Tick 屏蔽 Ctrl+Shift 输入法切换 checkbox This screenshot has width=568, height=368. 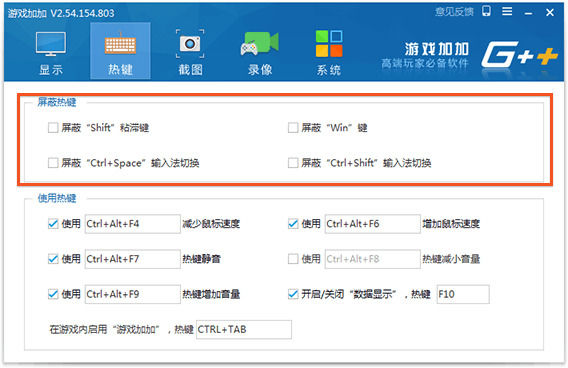(x=293, y=163)
